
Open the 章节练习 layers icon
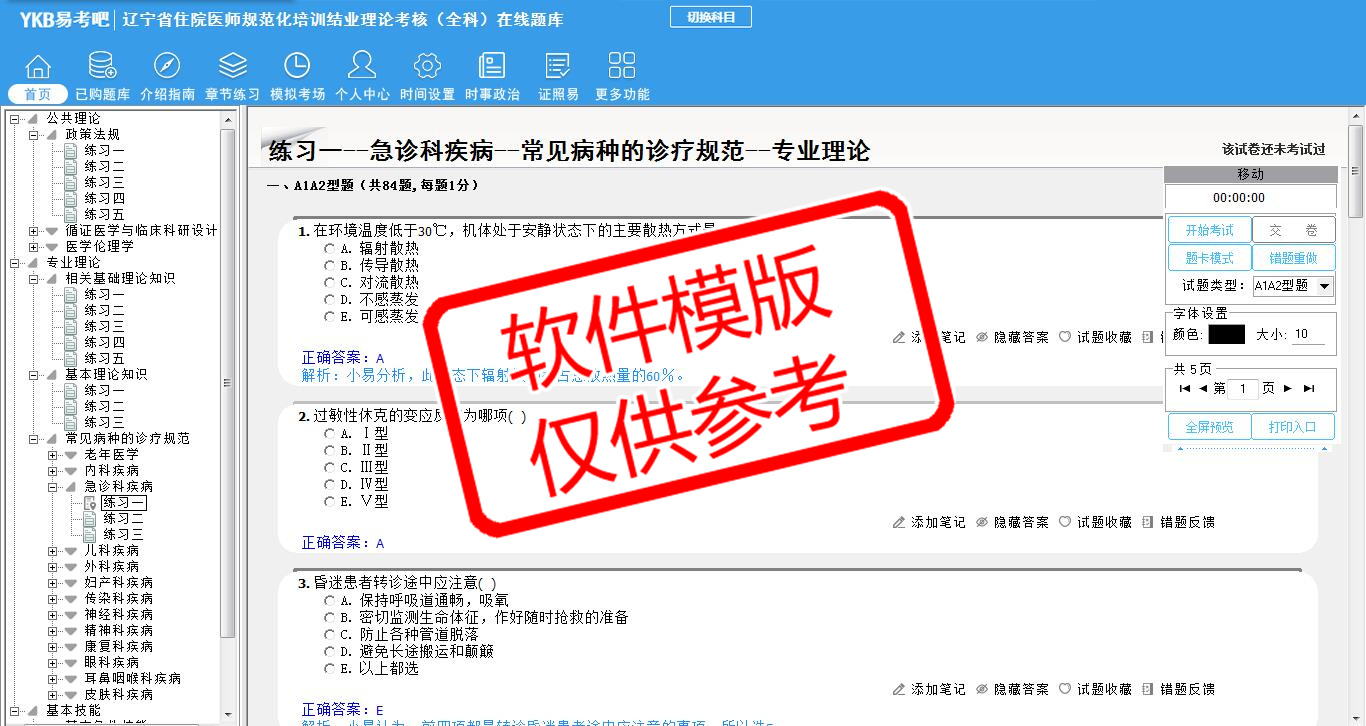click(232, 67)
